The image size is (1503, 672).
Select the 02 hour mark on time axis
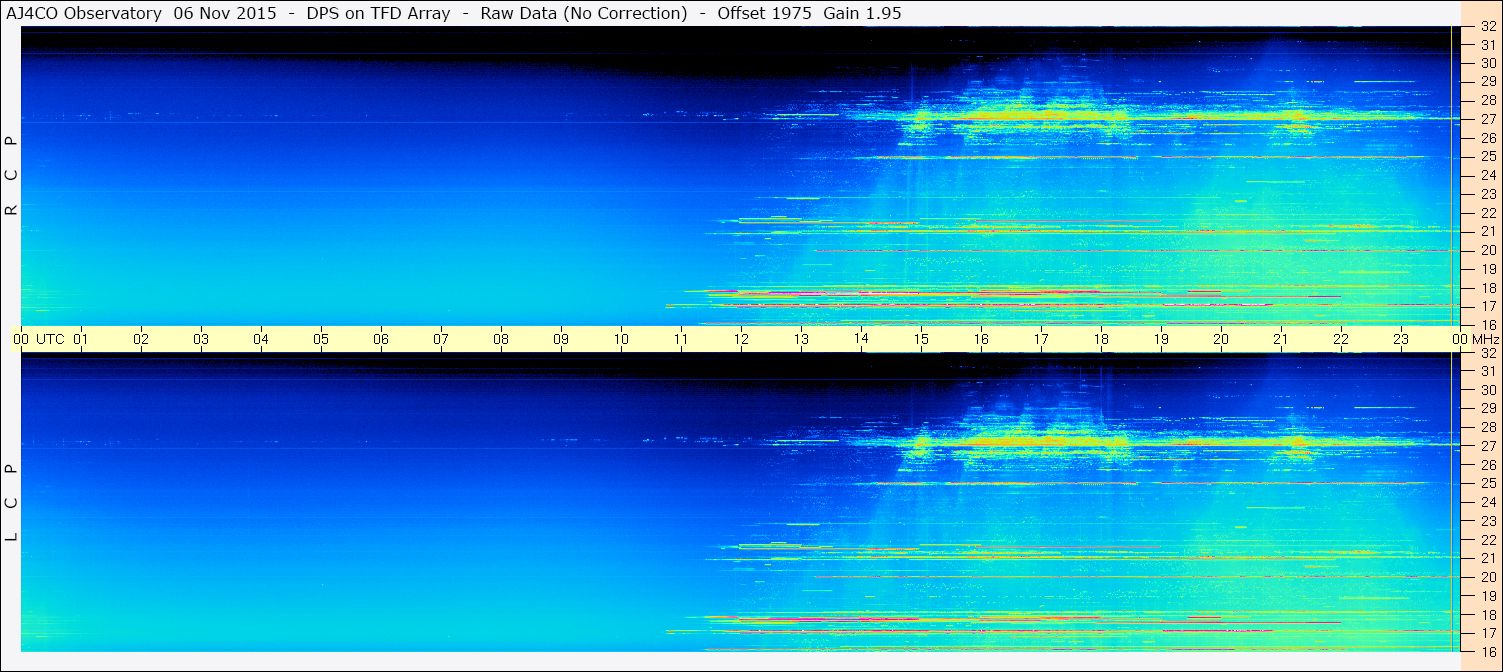click(x=141, y=339)
